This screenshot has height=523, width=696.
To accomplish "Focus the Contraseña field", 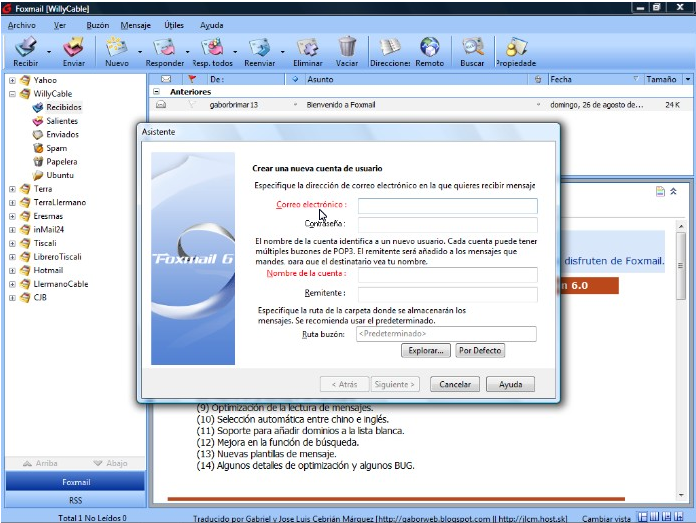I will click(x=447, y=224).
